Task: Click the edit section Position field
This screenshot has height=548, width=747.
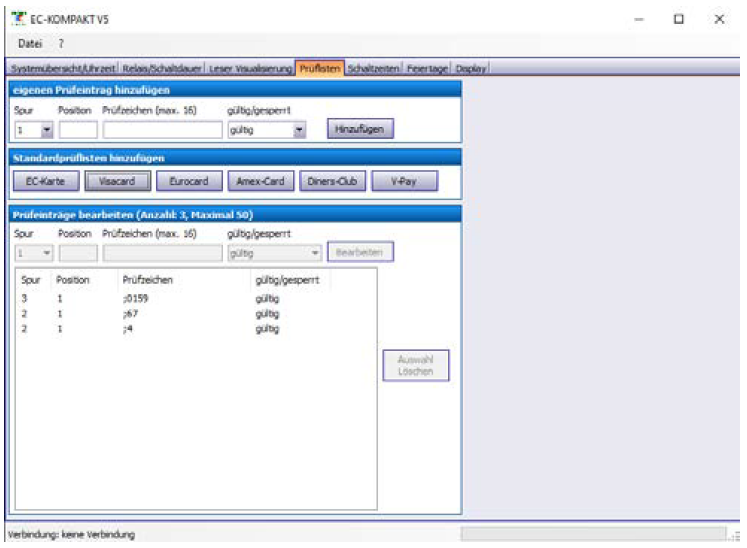Action: 78,253
